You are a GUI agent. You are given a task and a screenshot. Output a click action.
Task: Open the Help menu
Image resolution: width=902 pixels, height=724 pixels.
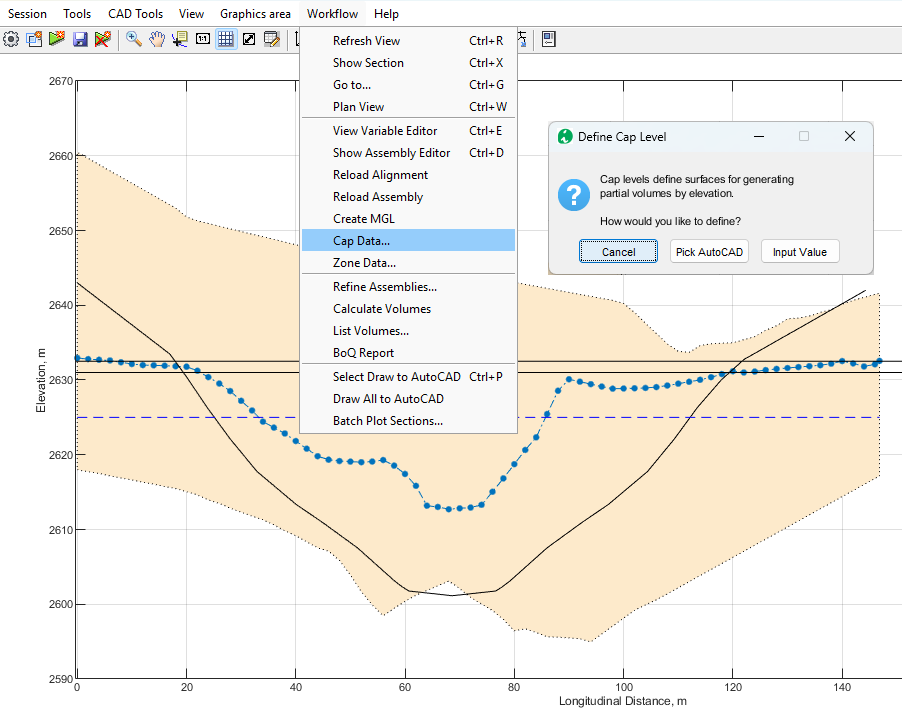[x=386, y=14]
